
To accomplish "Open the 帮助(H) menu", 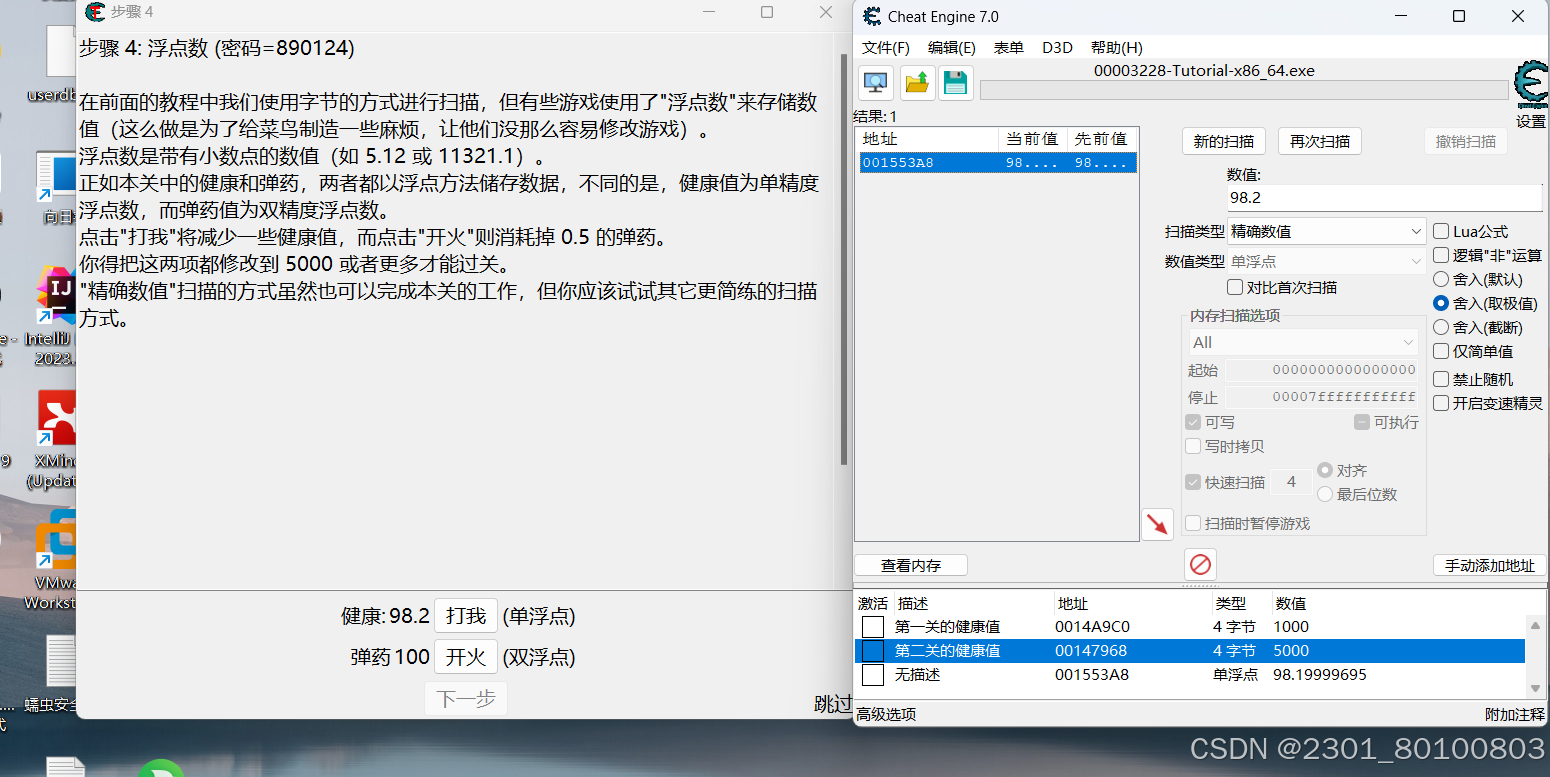I will (x=1116, y=47).
